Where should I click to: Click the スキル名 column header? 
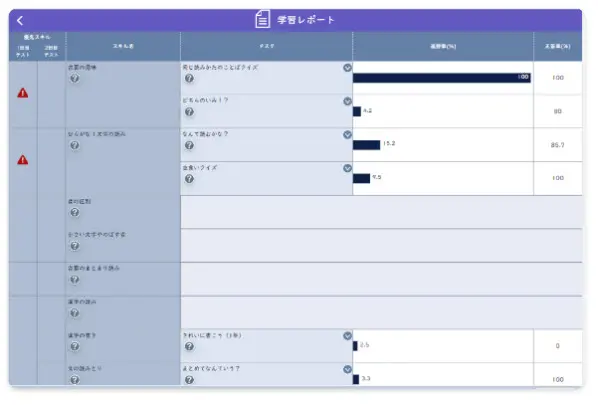click(123, 46)
